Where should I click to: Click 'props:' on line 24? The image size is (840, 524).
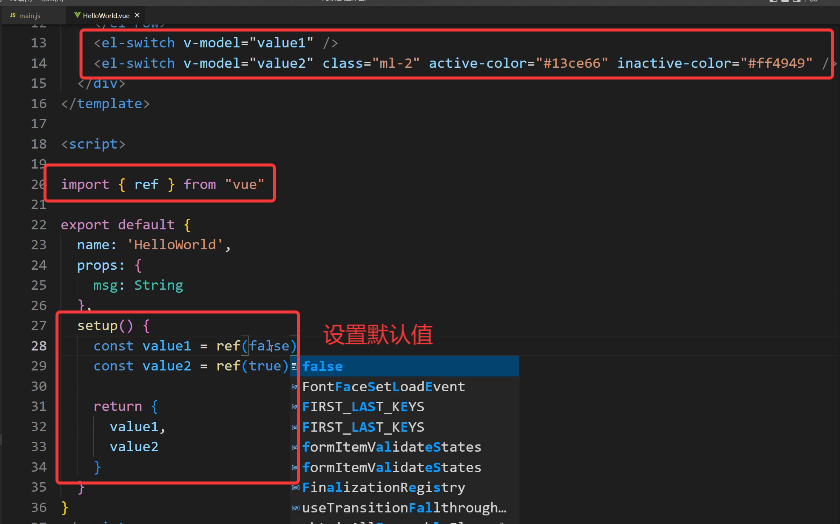[101, 265]
